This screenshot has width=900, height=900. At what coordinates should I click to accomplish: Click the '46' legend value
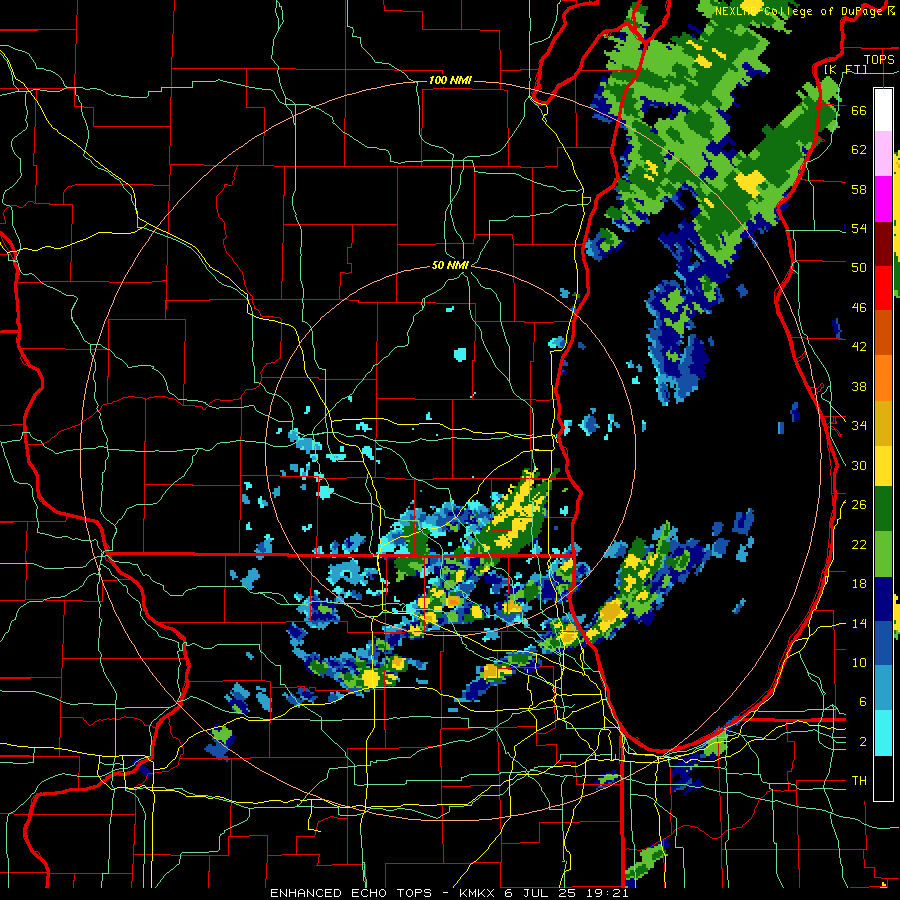coord(859,307)
